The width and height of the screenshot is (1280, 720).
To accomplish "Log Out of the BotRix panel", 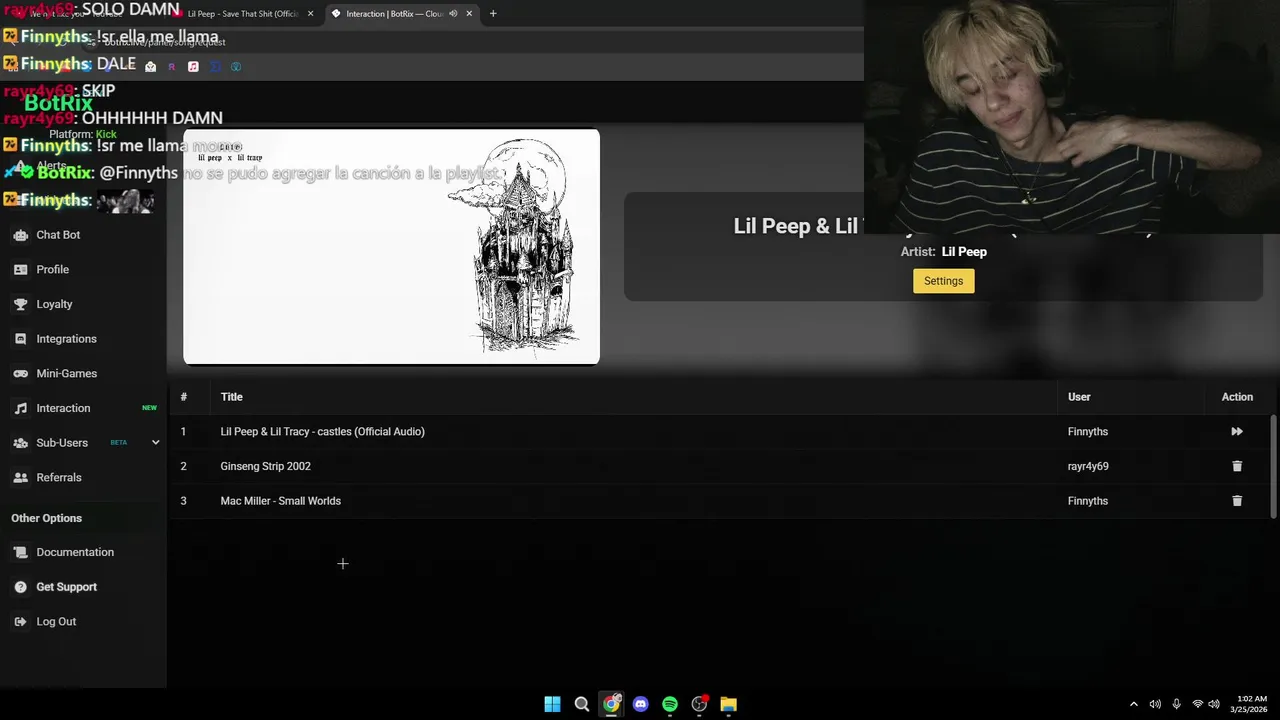I will coord(56,622).
